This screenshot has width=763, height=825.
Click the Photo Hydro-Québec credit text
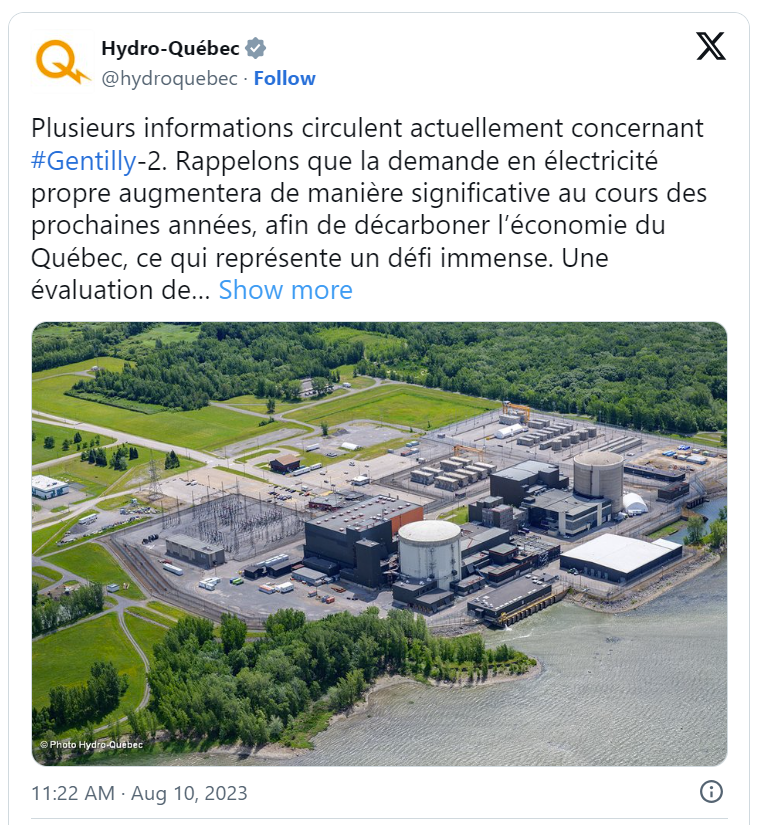pyautogui.click(x=92, y=744)
